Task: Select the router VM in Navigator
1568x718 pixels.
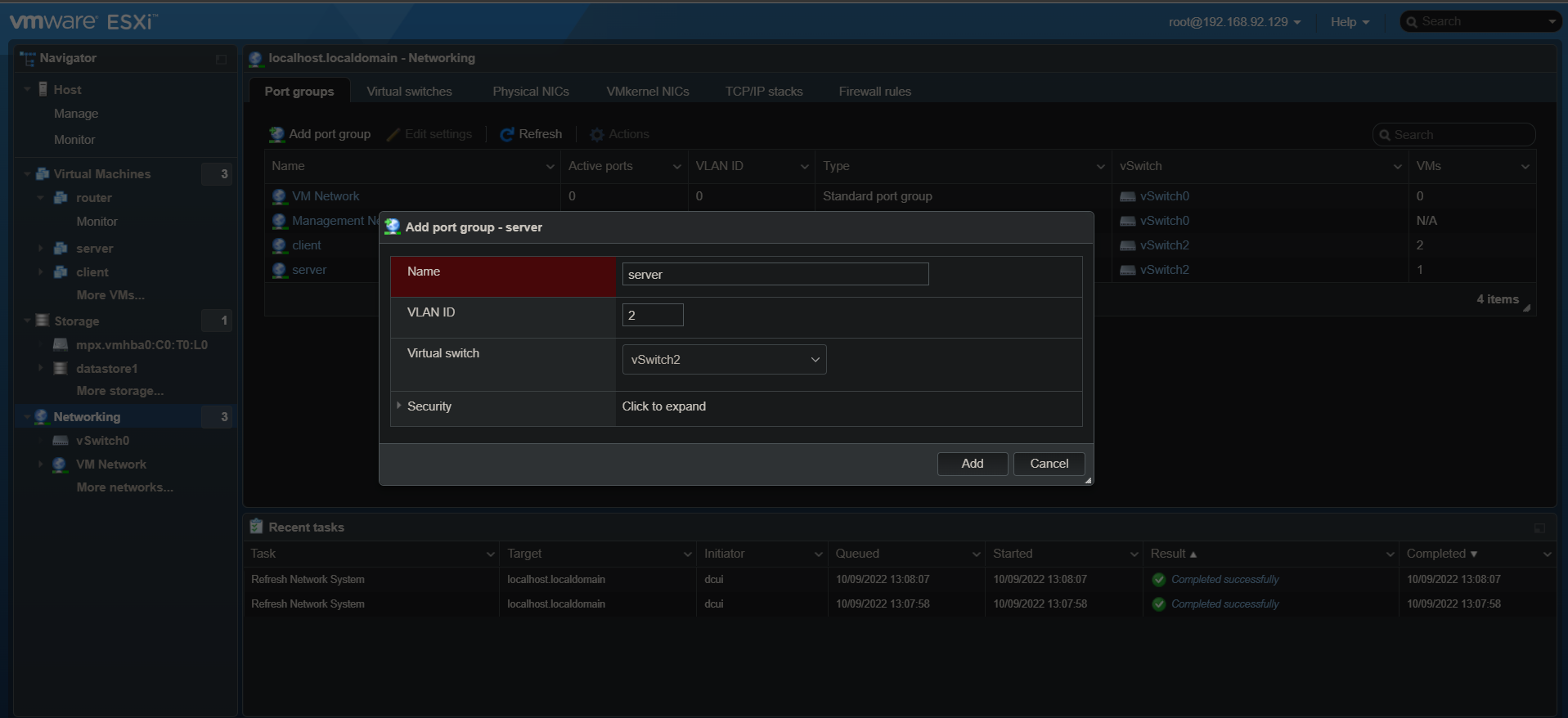Action: click(94, 198)
